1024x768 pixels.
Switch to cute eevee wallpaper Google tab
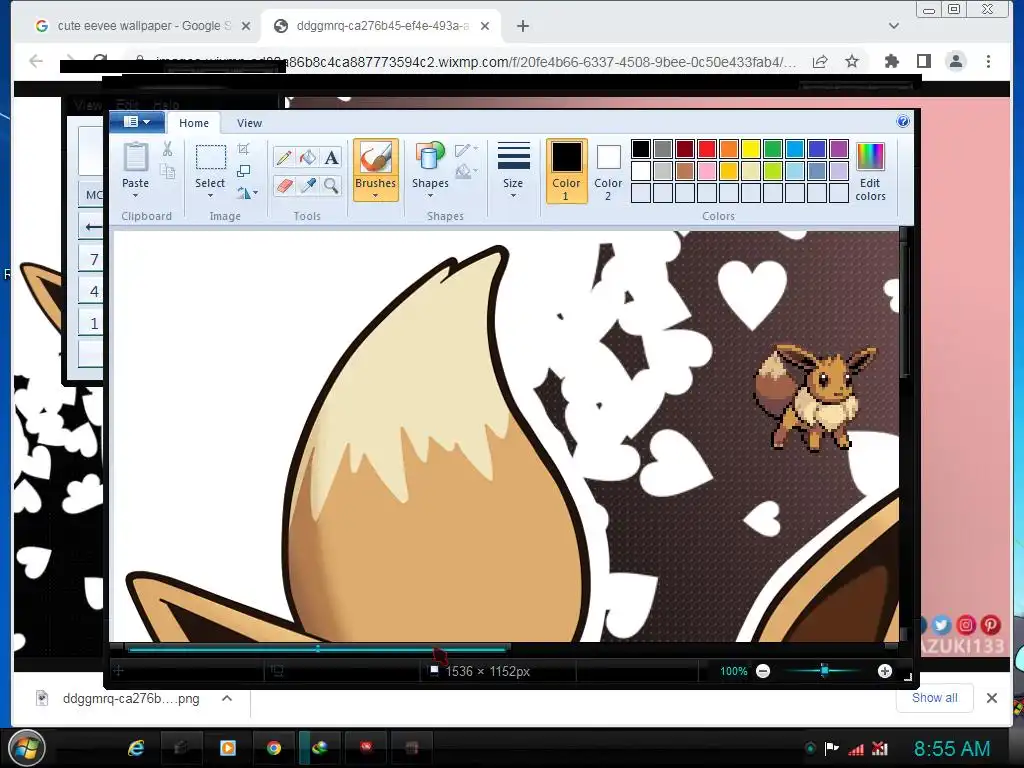144,26
